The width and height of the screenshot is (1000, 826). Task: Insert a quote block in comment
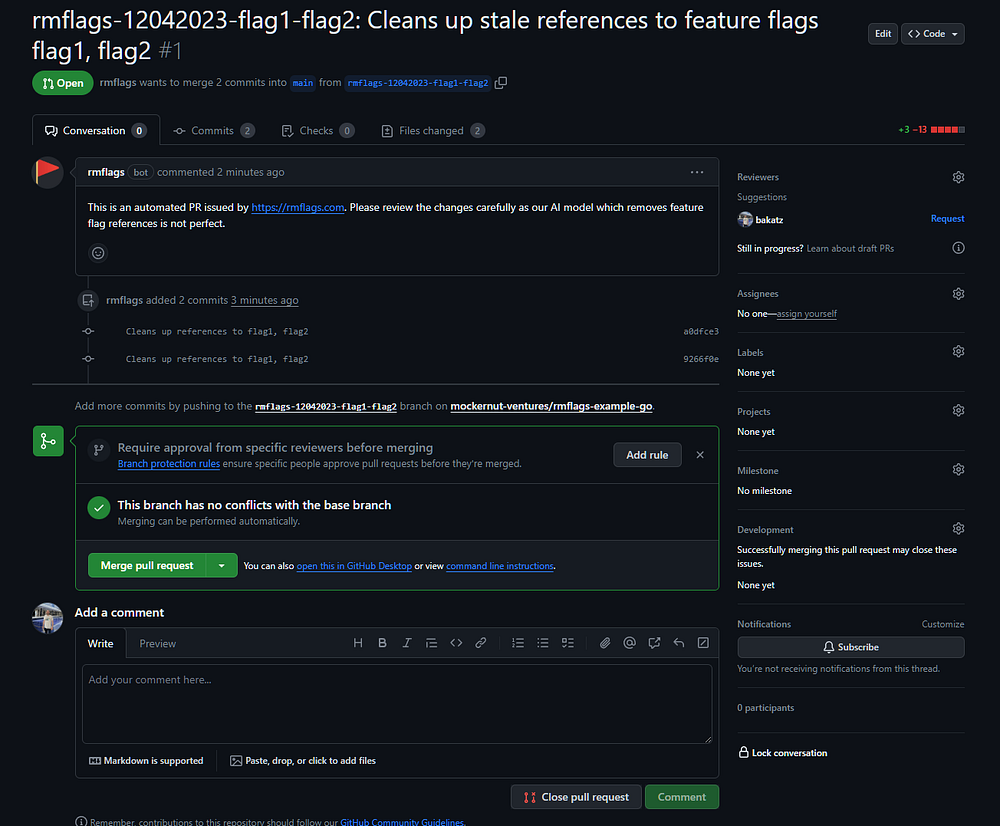tap(431, 643)
